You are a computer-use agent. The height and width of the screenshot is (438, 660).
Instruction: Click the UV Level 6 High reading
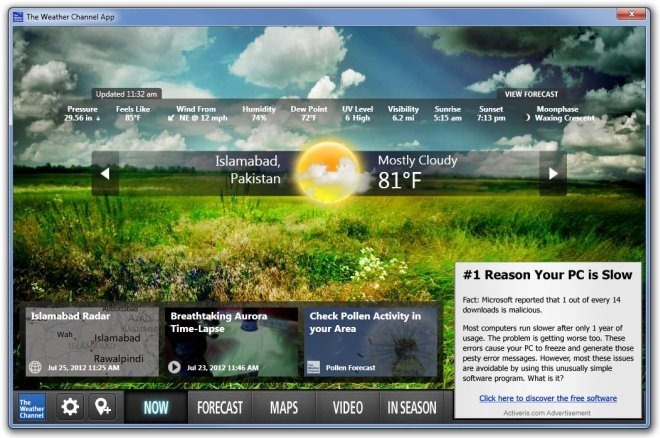357,114
